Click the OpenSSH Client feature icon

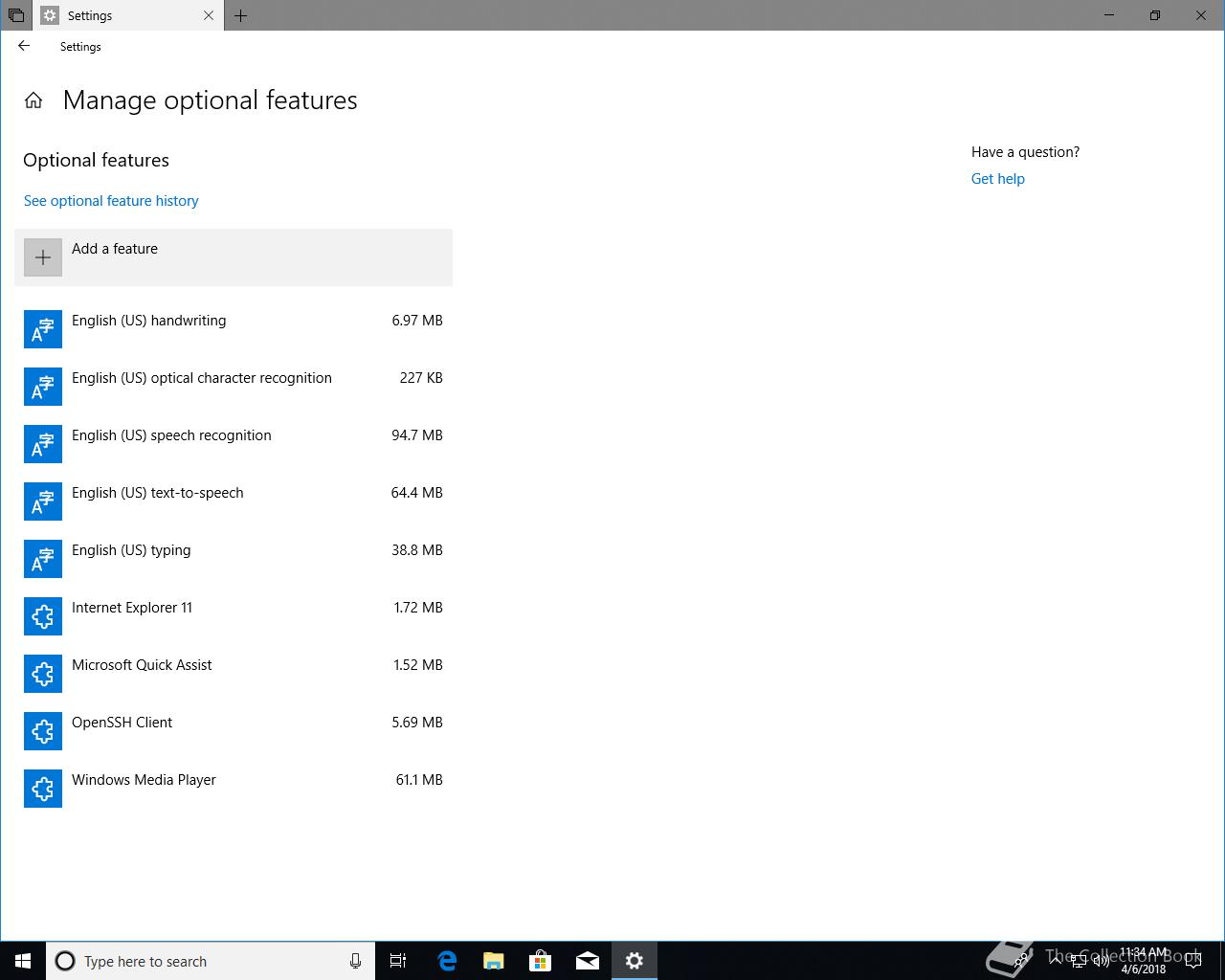[43, 731]
